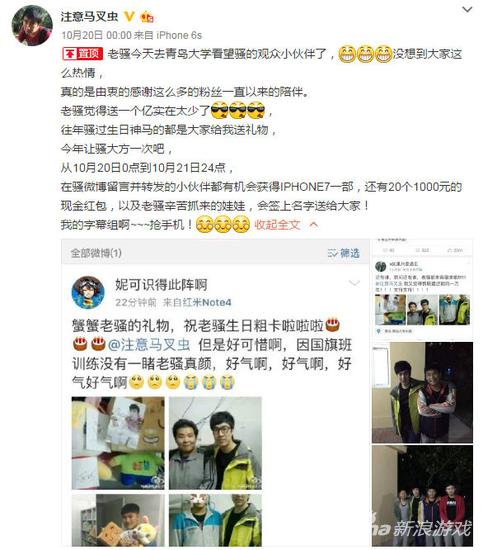Click the membership badge icon beside username
Image resolution: width=483 pixels, height=550 pixels.
click(147, 17)
